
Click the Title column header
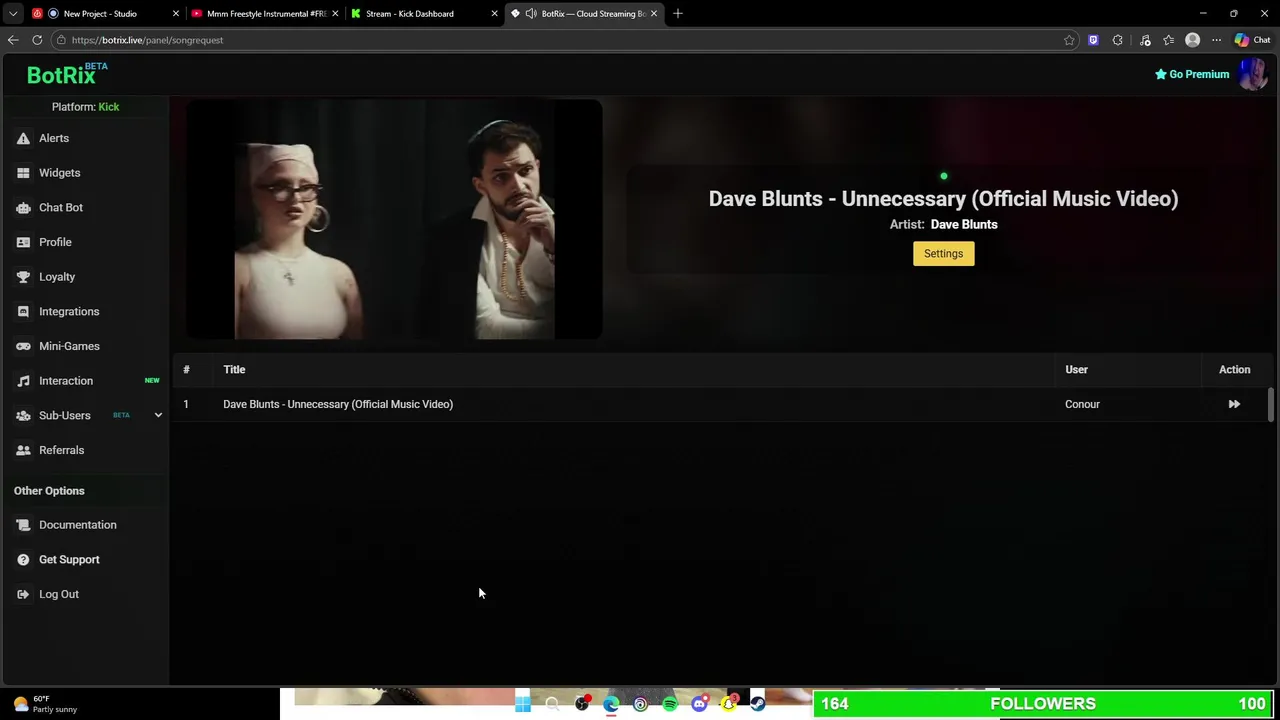(234, 370)
